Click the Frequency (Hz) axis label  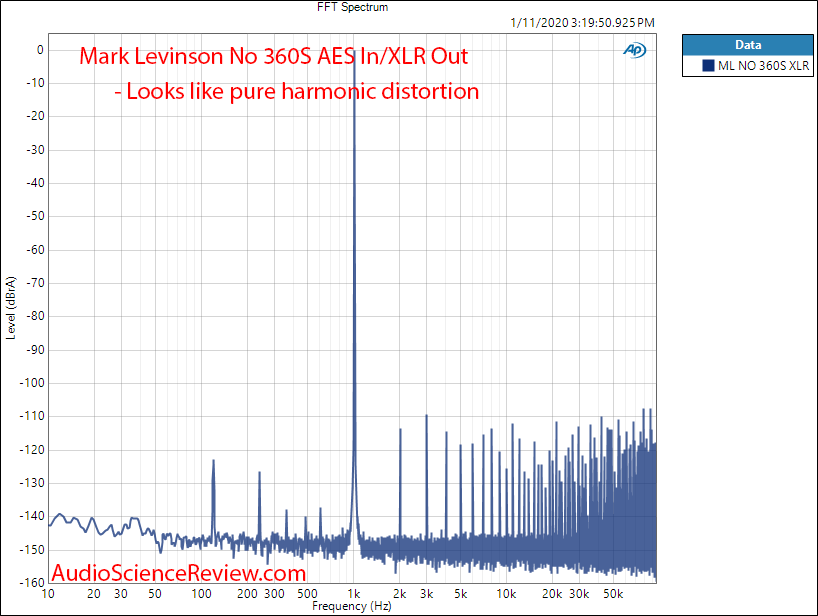click(352, 606)
